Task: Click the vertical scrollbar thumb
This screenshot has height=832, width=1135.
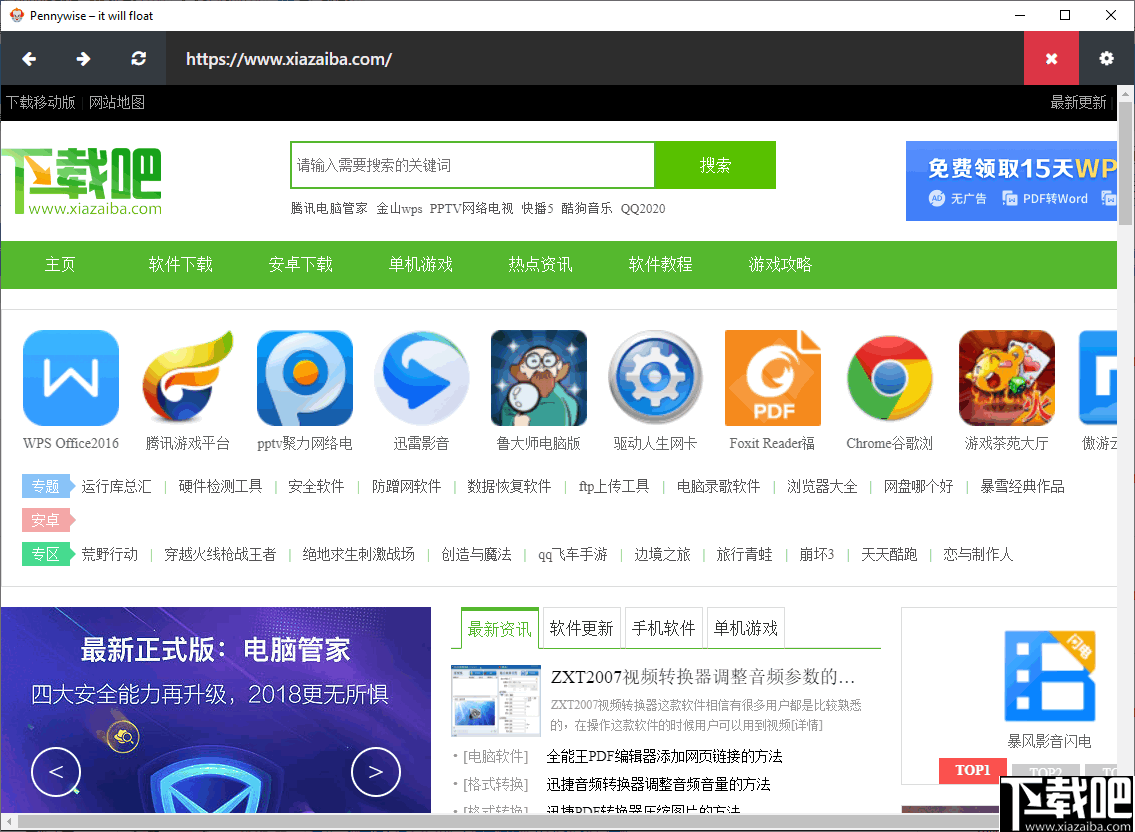Action: 1125,163
